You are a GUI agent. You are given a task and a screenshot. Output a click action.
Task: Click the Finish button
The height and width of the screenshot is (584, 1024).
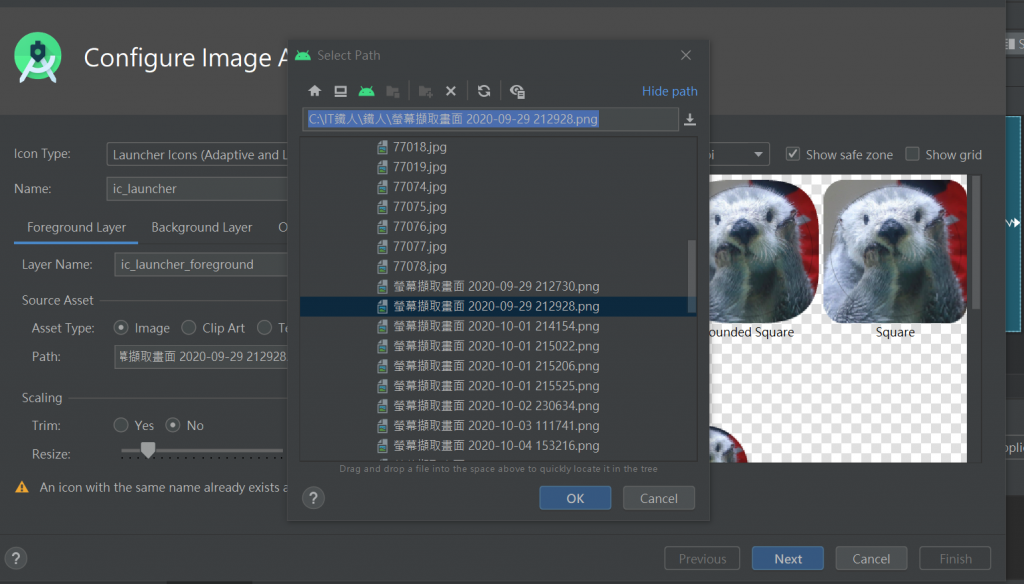tap(955, 559)
